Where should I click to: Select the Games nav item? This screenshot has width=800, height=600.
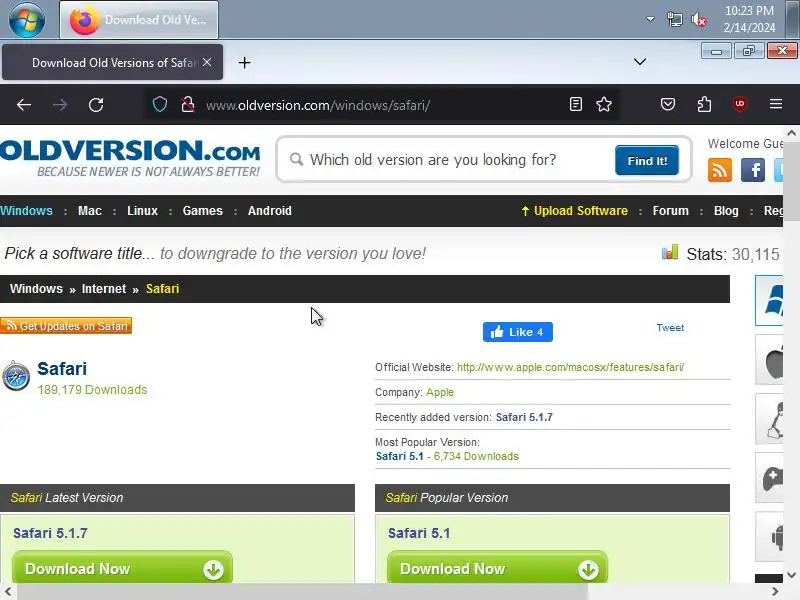coord(203,211)
